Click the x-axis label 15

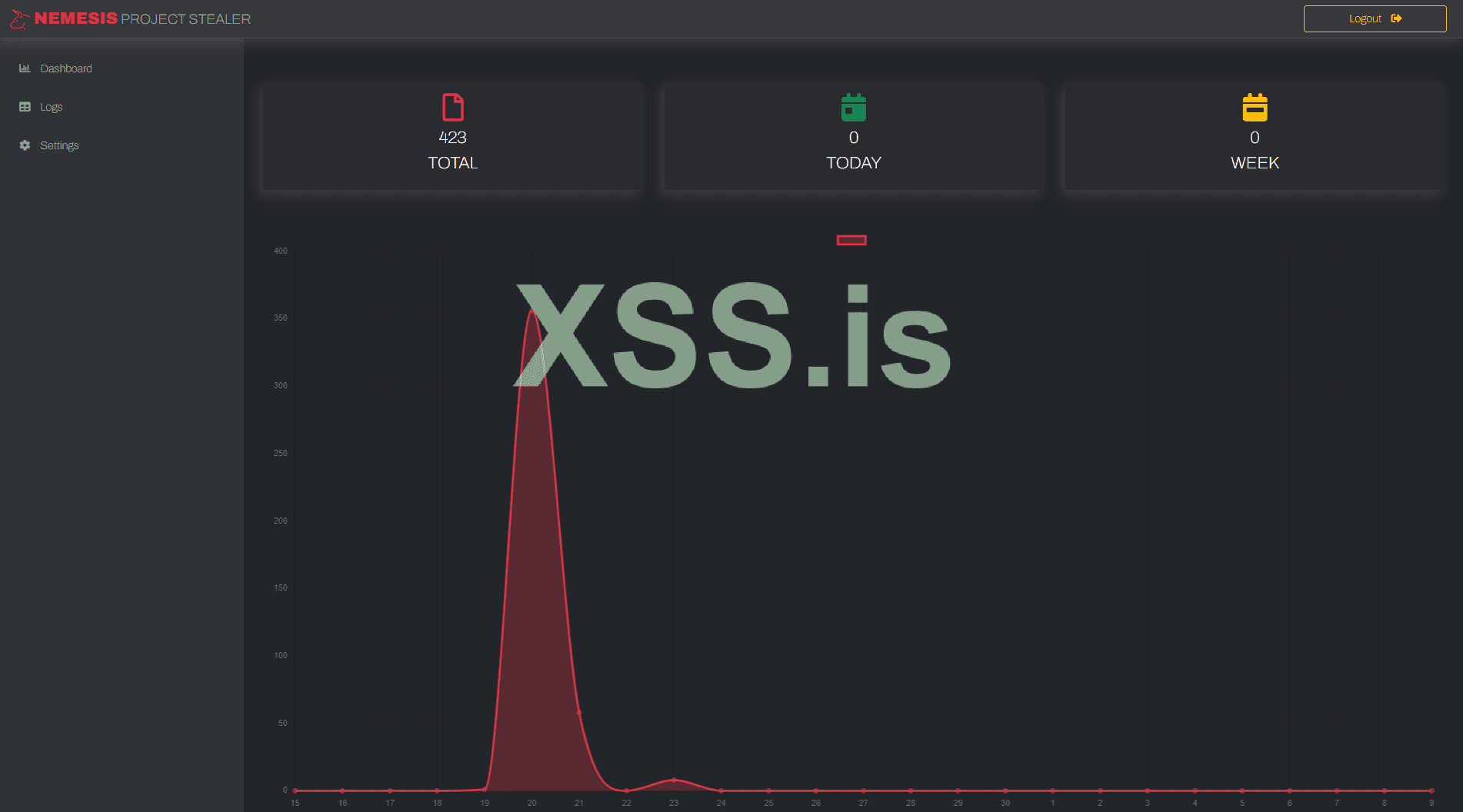295,803
